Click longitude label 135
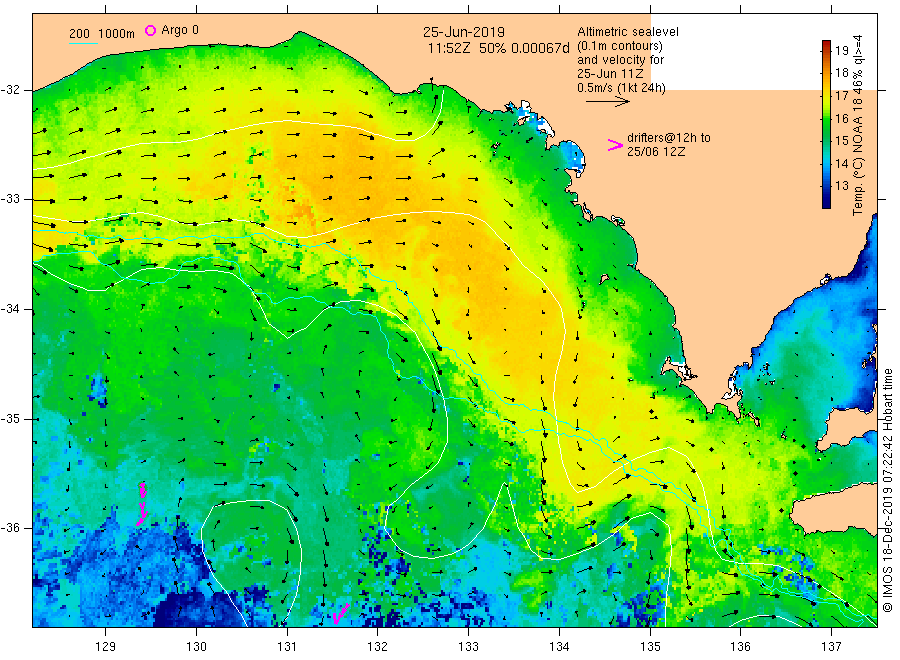Screen dimensions: 900x660 [x=650, y=647]
